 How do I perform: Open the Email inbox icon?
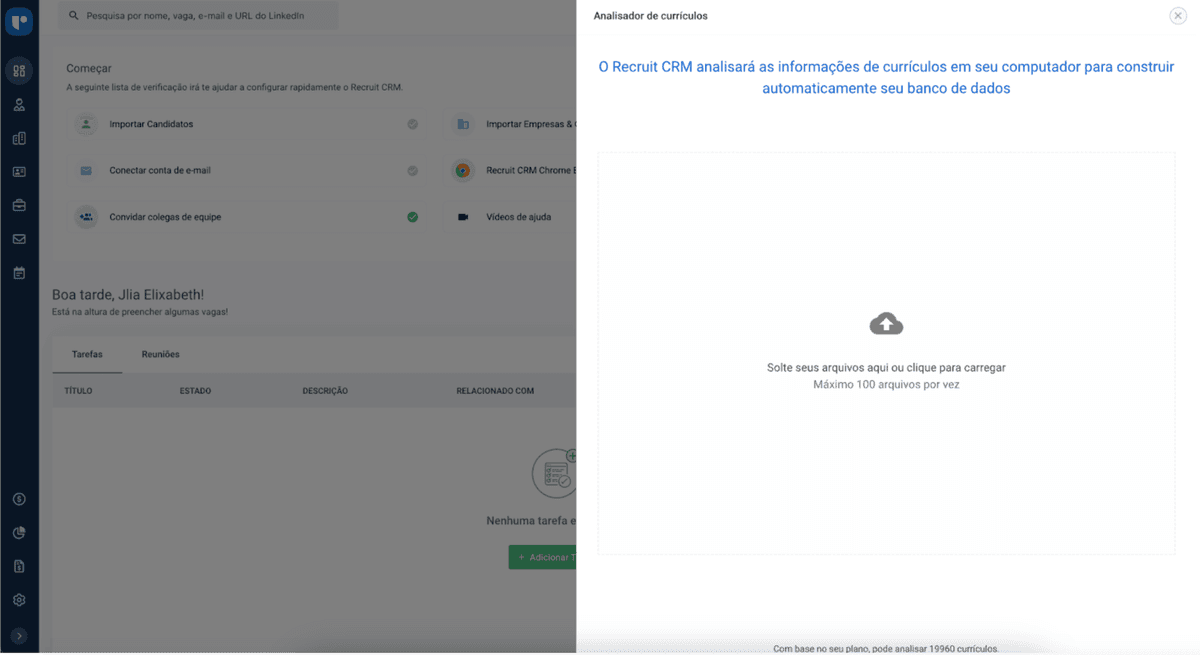pyautogui.click(x=19, y=239)
